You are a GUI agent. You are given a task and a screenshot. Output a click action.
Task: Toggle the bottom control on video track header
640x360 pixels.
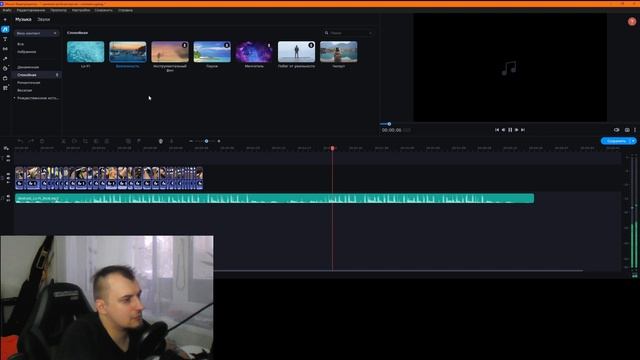(8, 182)
